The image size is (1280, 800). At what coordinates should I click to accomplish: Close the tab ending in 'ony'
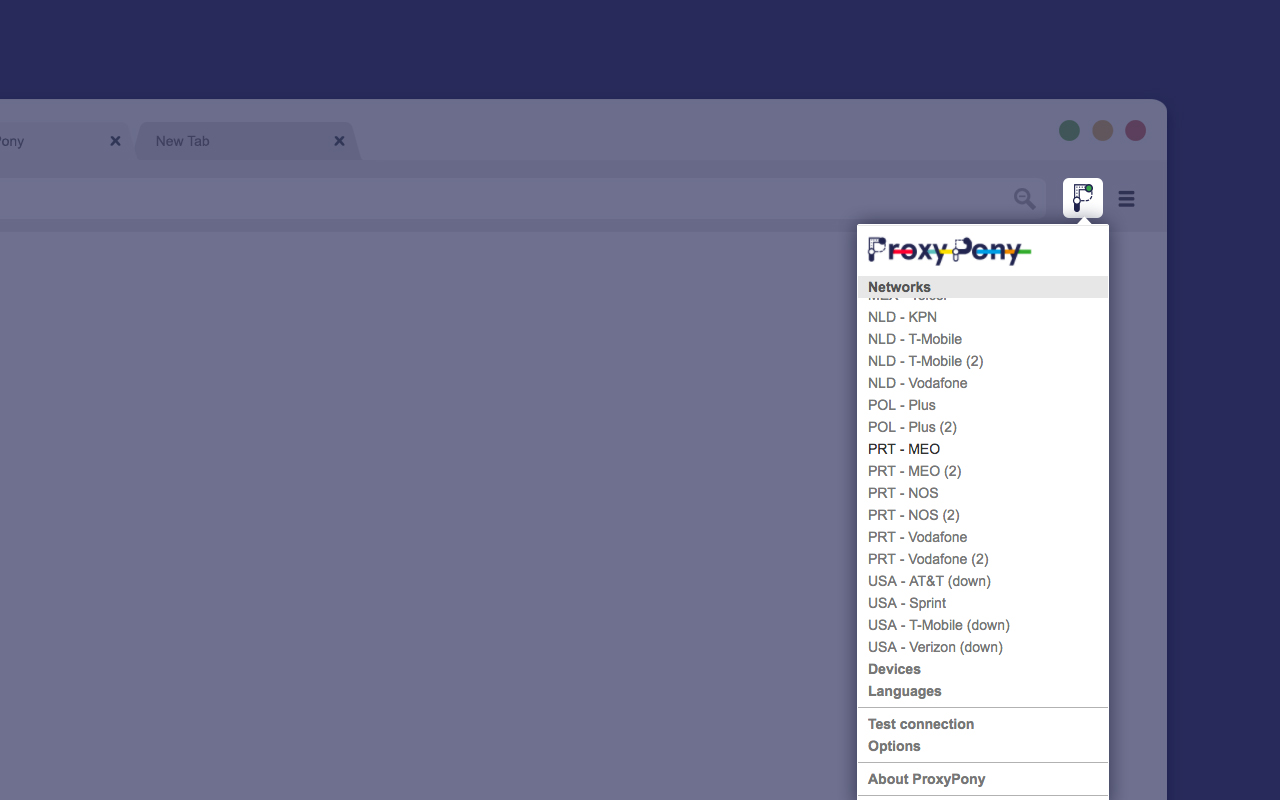pyautogui.click(x=115, y=141)
